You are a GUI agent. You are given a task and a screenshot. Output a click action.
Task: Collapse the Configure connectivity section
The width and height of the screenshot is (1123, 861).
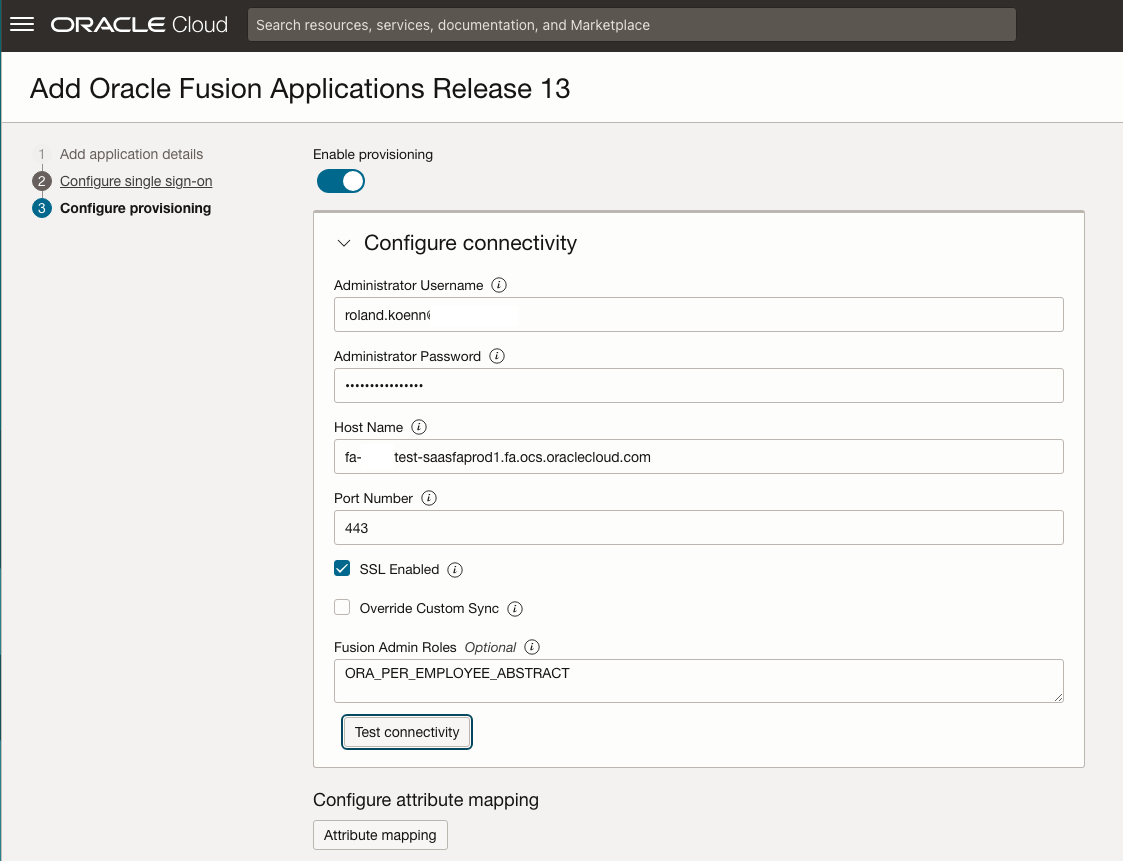pyautogui.click(x=344, y=243)
